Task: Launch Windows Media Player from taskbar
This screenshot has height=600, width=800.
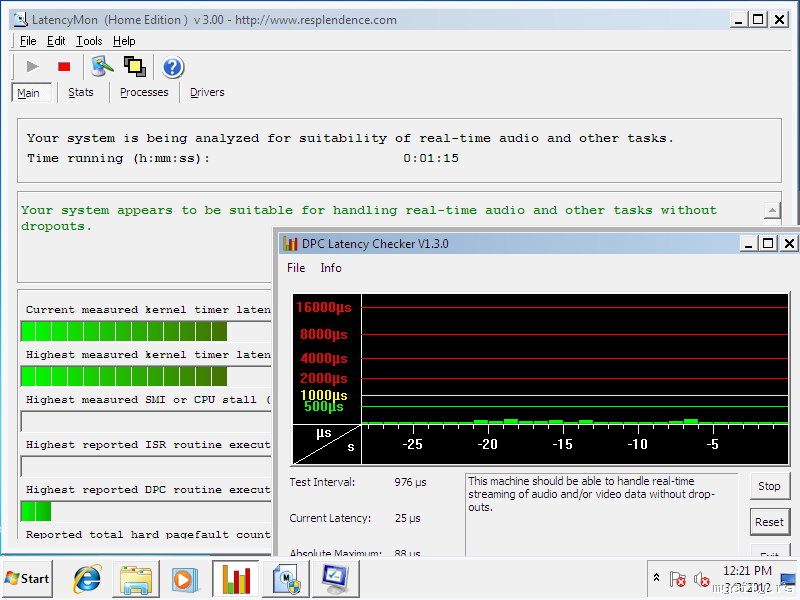Action: [x=185, y=580]
